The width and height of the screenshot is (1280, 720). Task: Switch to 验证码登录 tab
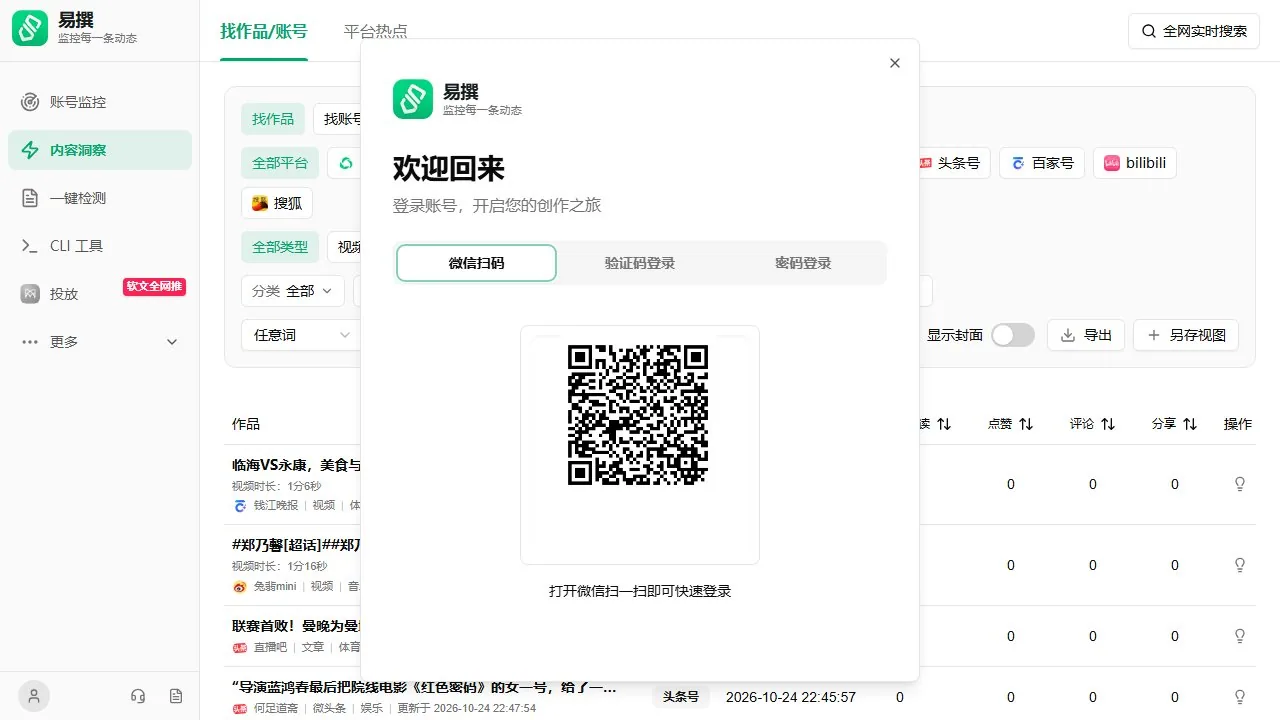(640, 263)
